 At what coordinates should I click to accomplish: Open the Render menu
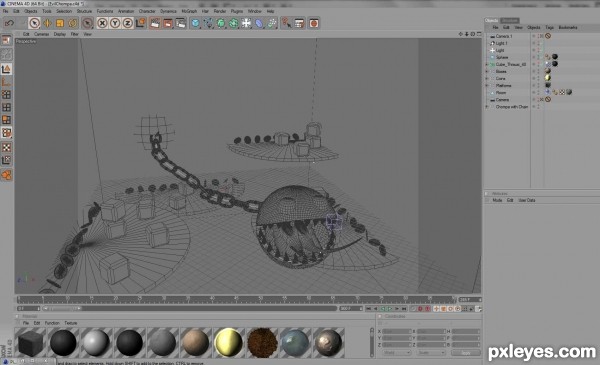[x=220, y=11]
